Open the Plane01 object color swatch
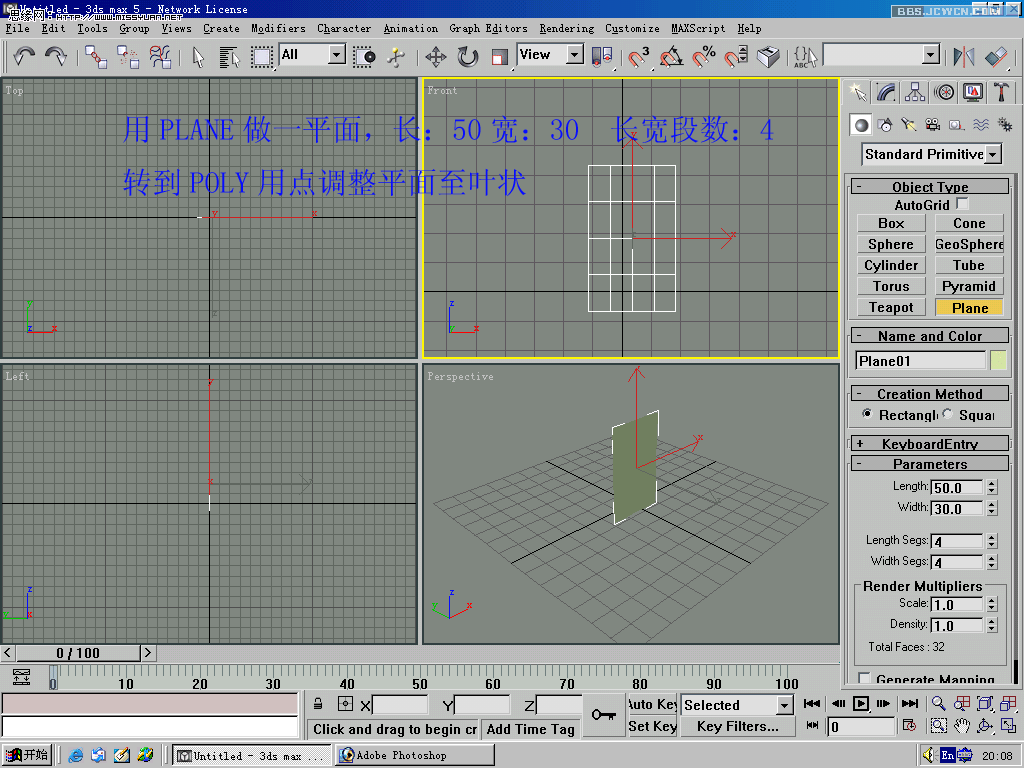The image size is (1024, 768). [999, 360]
